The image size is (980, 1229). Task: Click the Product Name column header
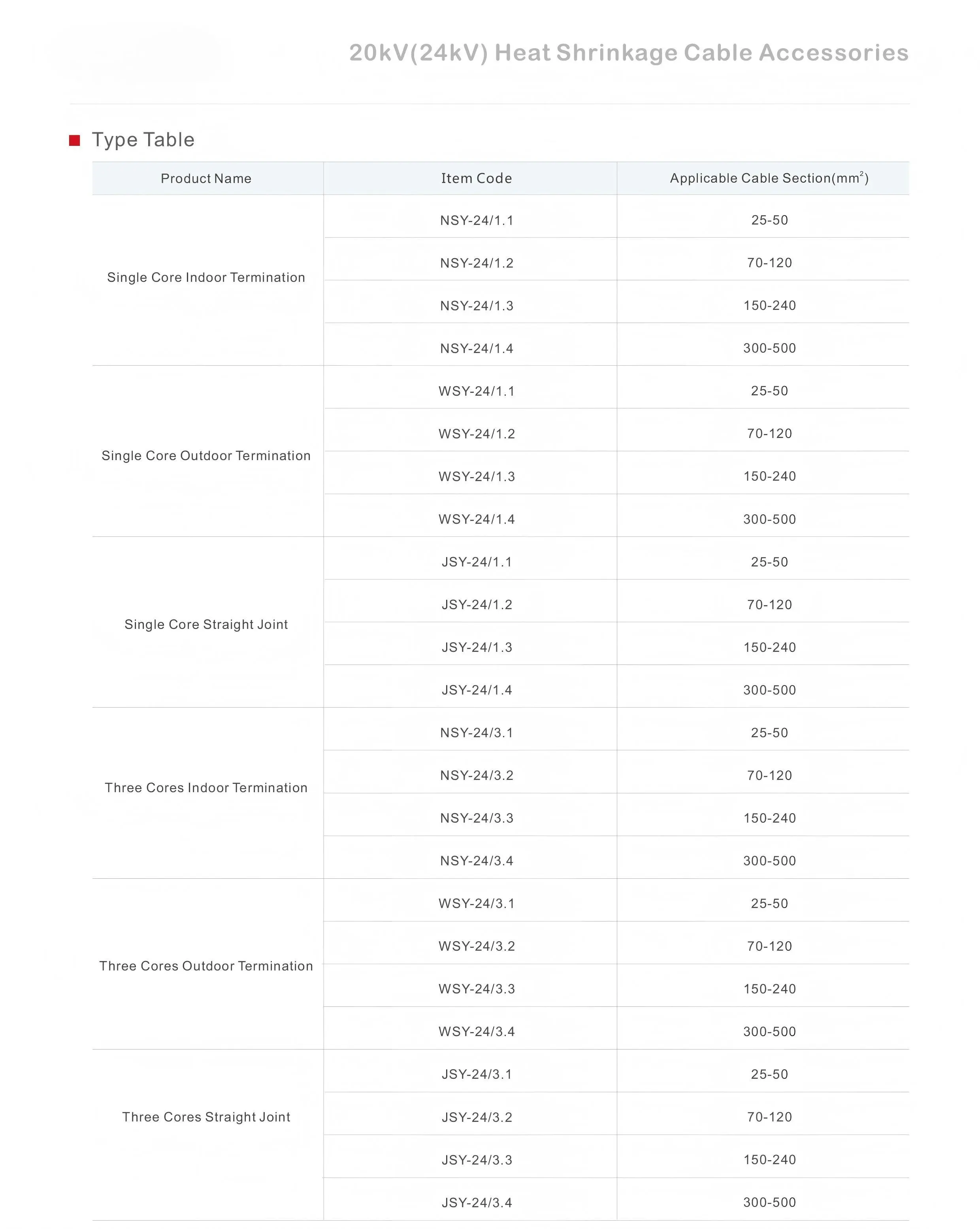click(x=206, y=178)
